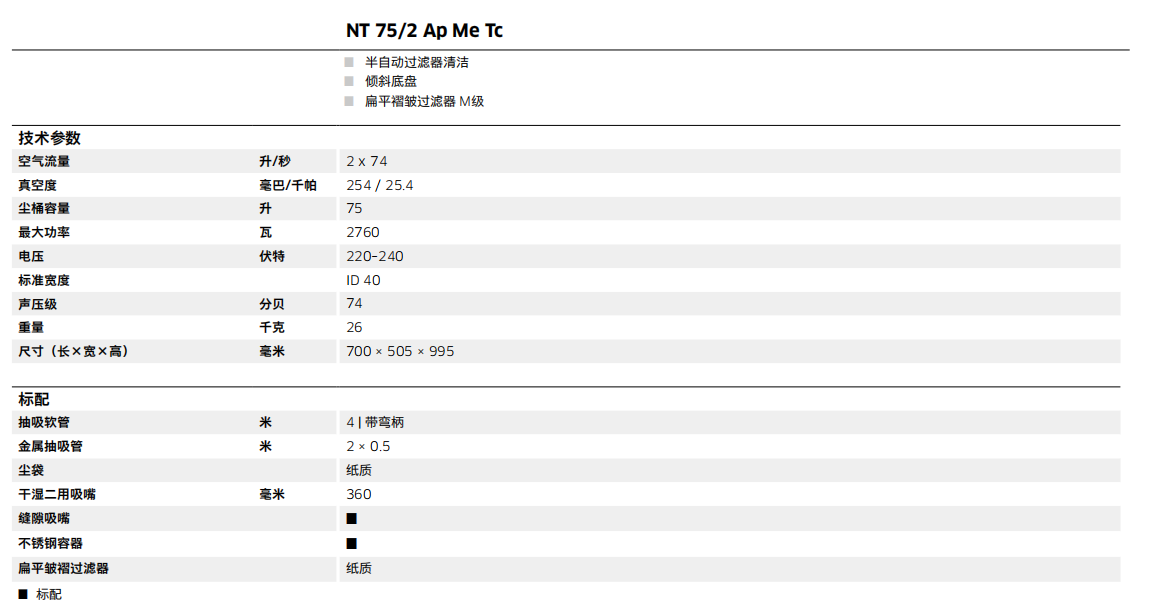Select the NT 75/2 Ap Me Tc title
Image resolution: width=1153 pixels, height=615 pixels.
point(424,31)
